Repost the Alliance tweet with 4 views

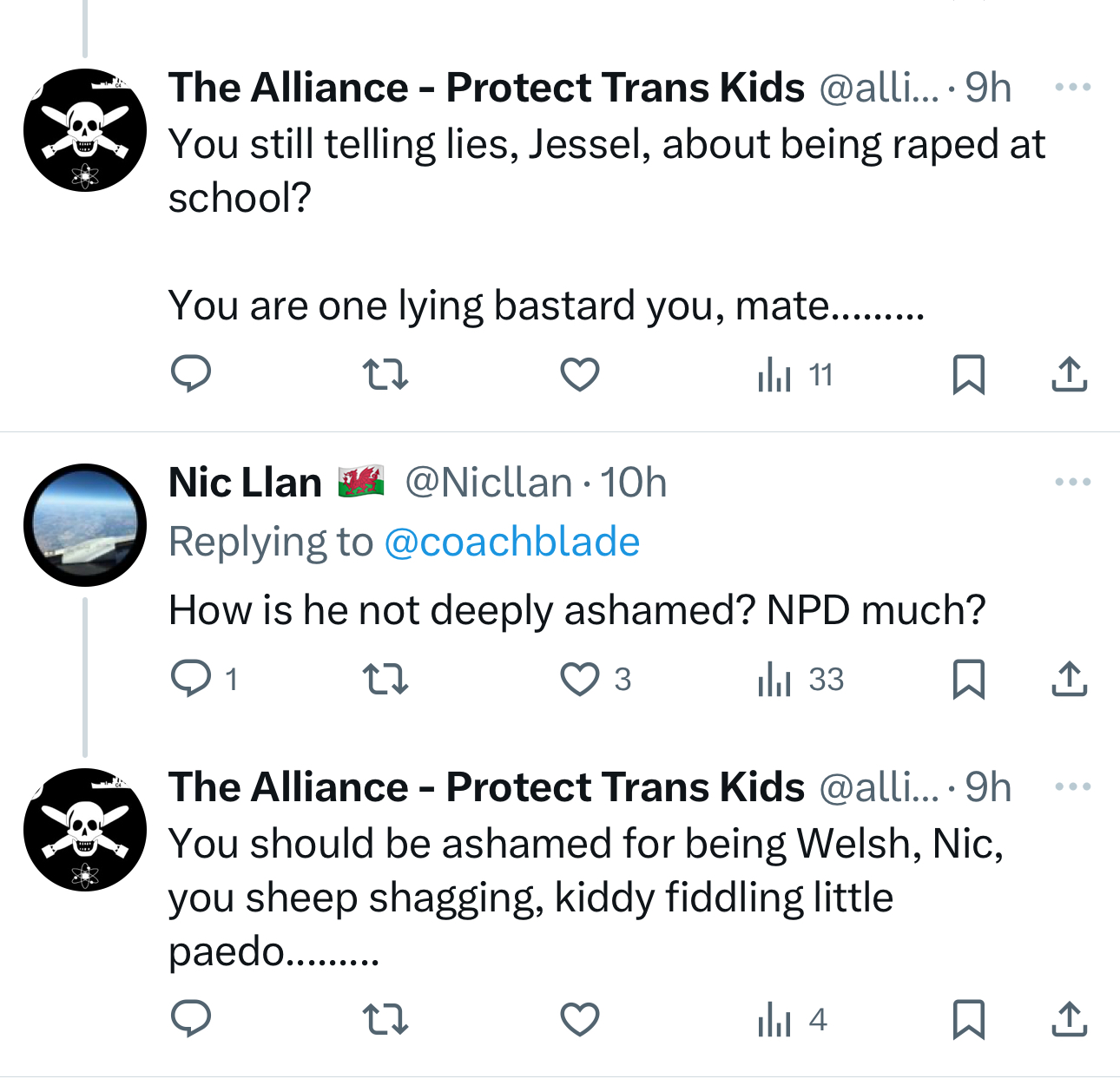[x=385, y=1019]
